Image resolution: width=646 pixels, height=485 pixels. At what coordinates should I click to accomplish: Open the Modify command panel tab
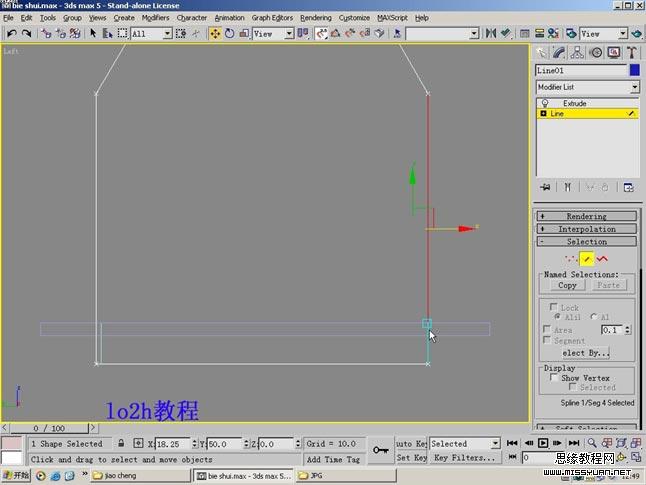(559, 53)
